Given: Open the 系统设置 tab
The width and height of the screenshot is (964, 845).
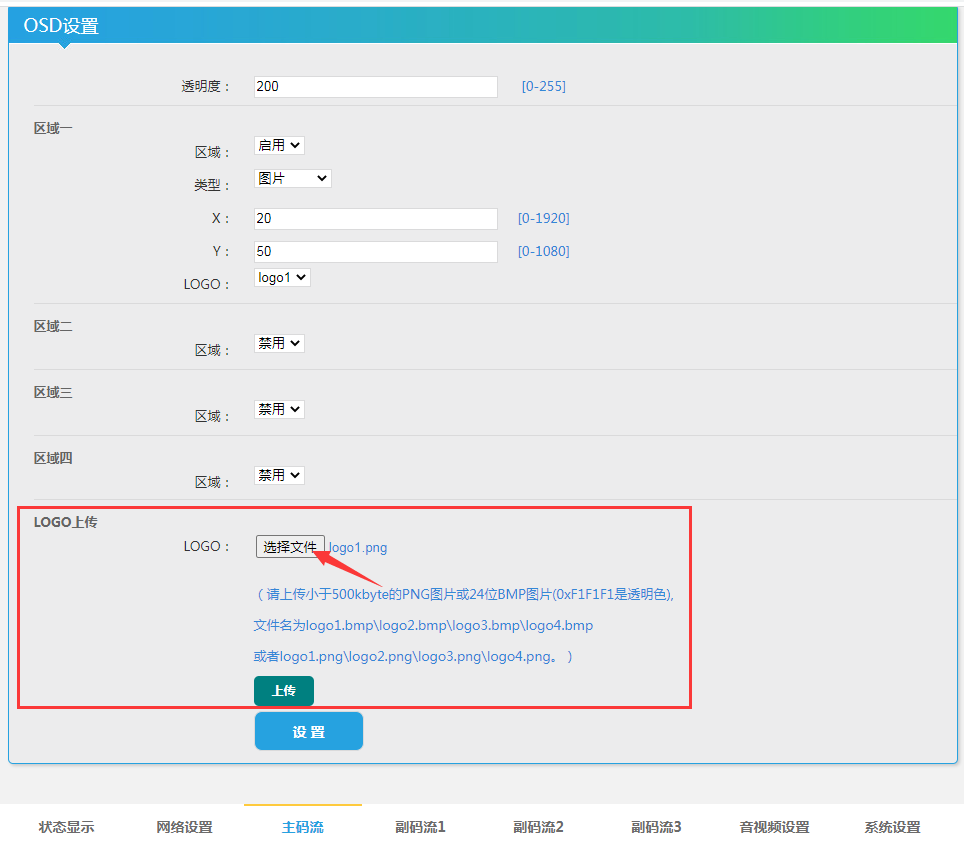Looking at the screenshot, I should (x=893, y=827).
